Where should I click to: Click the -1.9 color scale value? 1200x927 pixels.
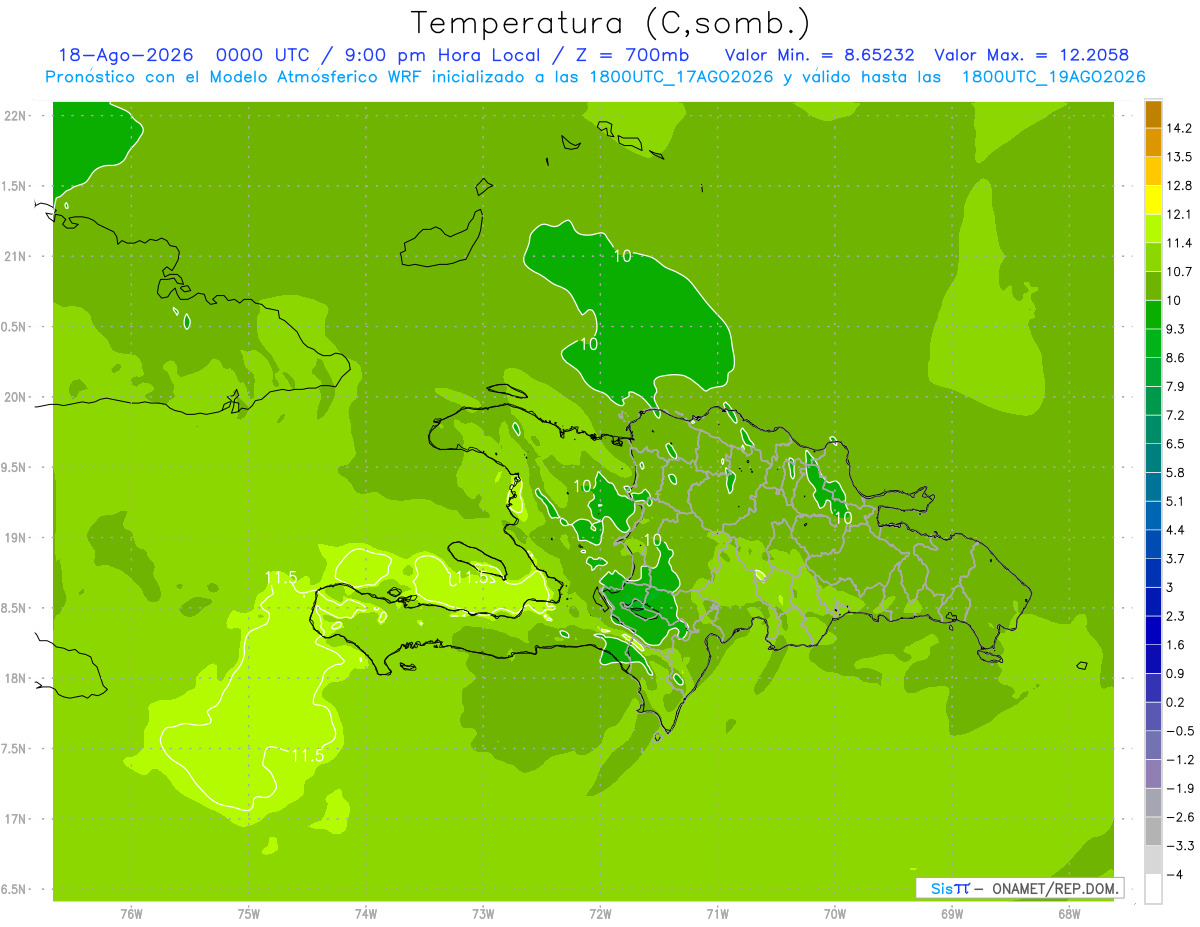pos(1180,789)
